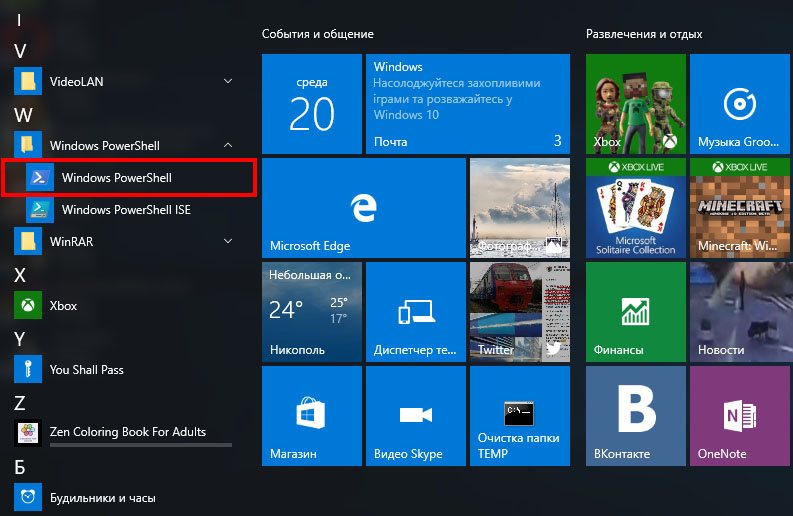This screenshot has height=516, width=793.
Task: Open the Почта mail tile
Action: click(468, 104)
